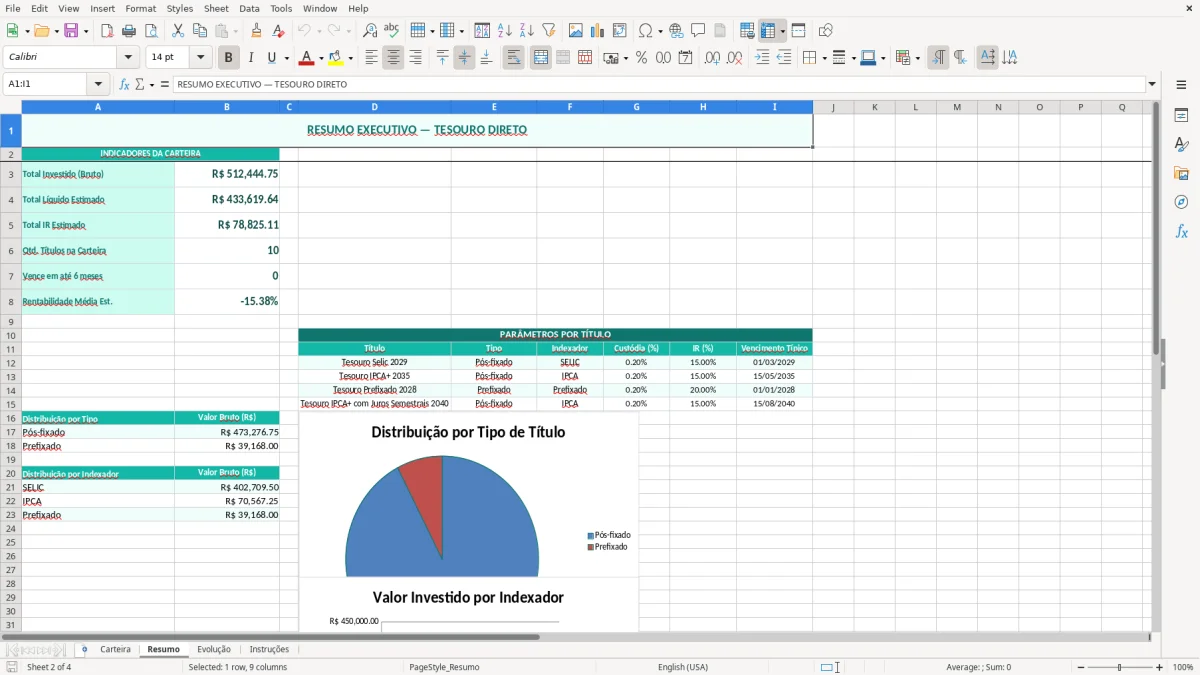Image resolution: width=1200 pixels, height=675 pixels.
Task: Apply the red font color
Action: pos(307,58)
